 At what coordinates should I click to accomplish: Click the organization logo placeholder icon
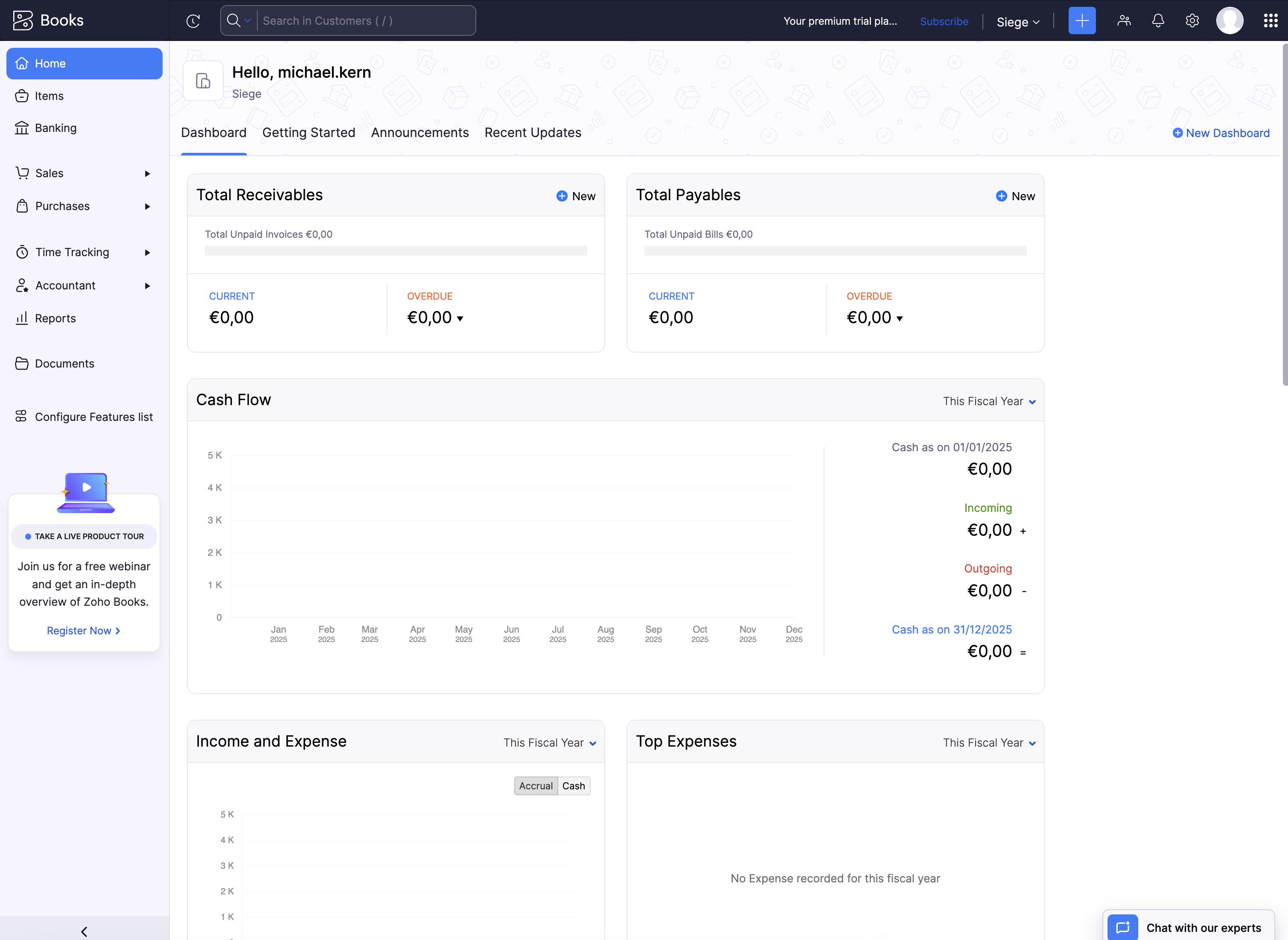click(203, 80)
